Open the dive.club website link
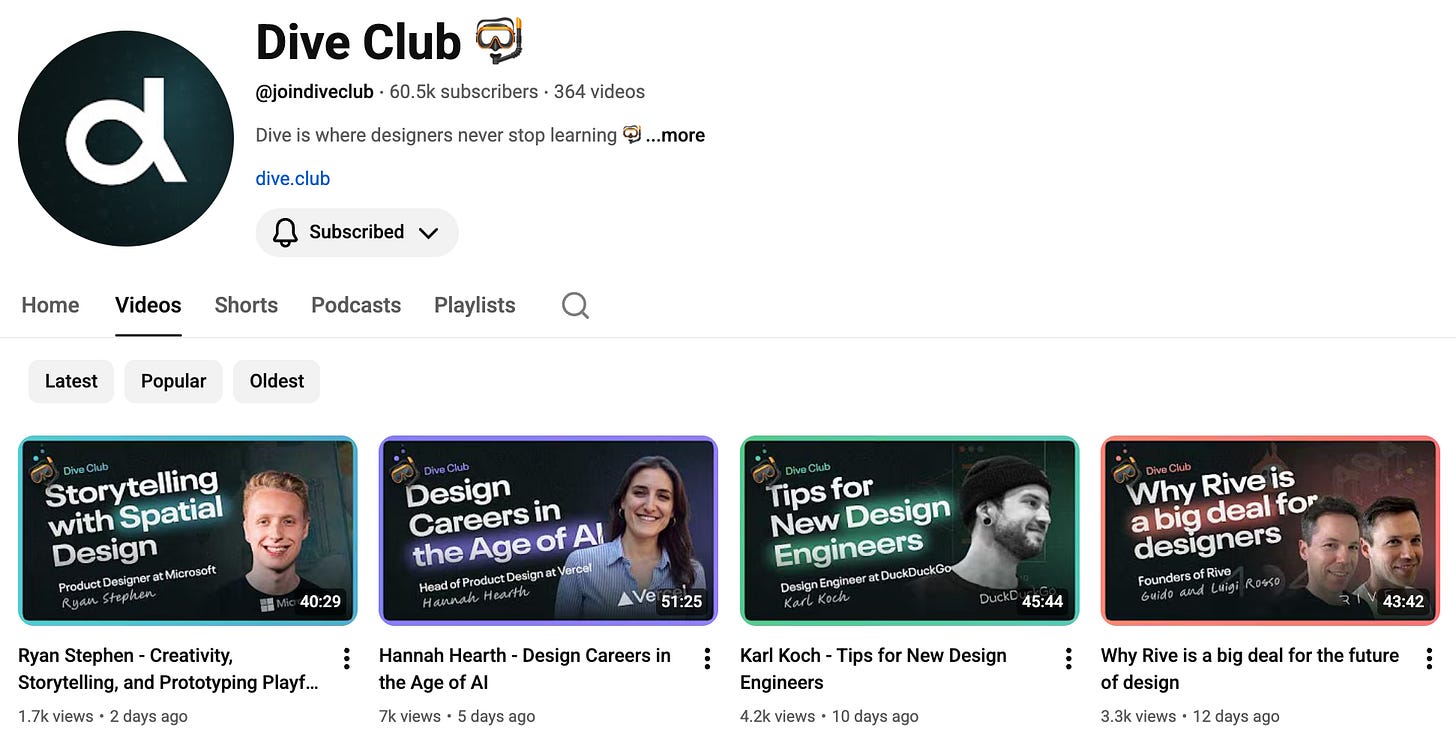 293,179
